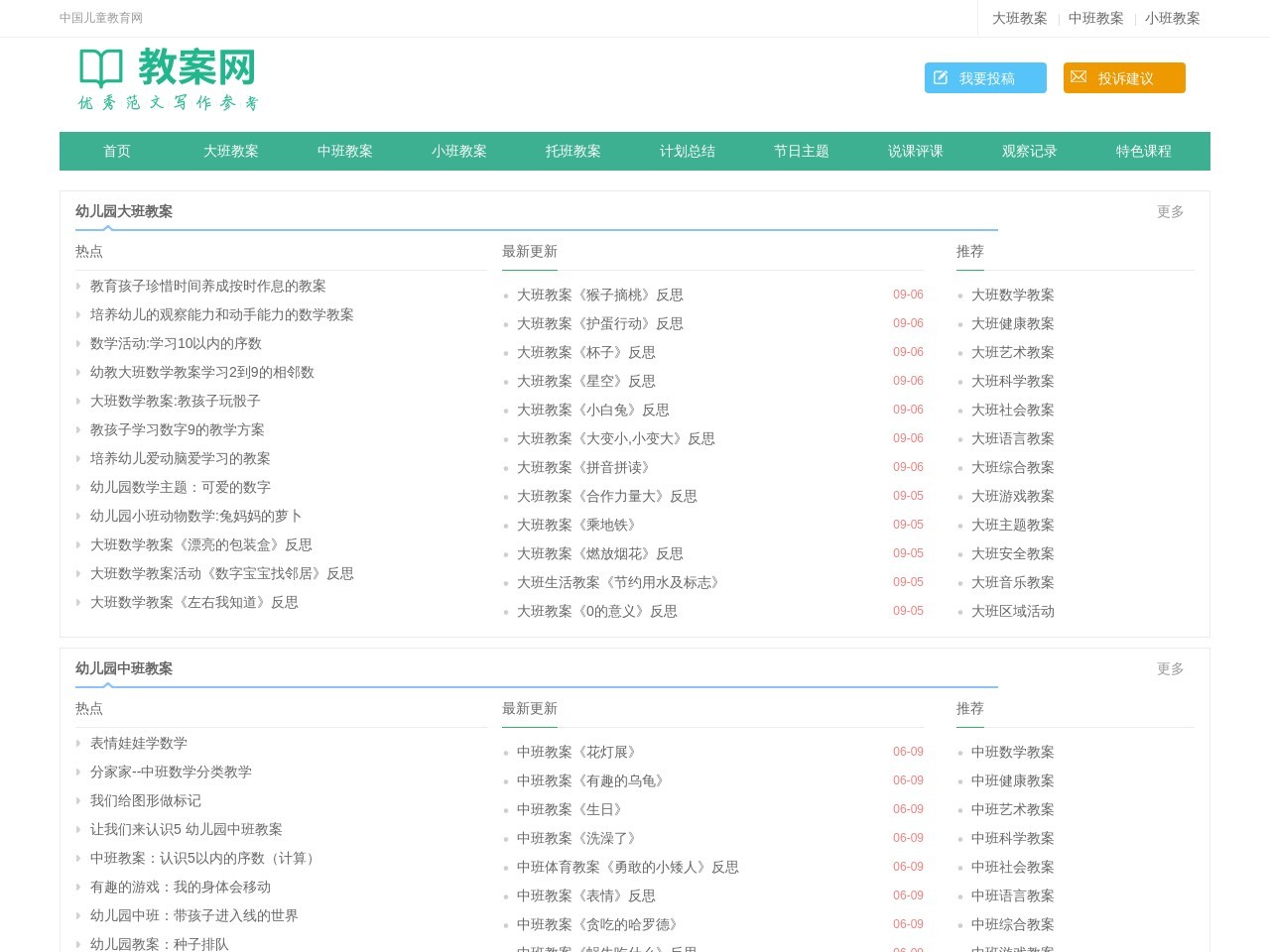Viewport: 1270px width, 952px height.
Task: Go to 首页 in the navigation bar
Action: pyautogui.click(x=116, y=151)
